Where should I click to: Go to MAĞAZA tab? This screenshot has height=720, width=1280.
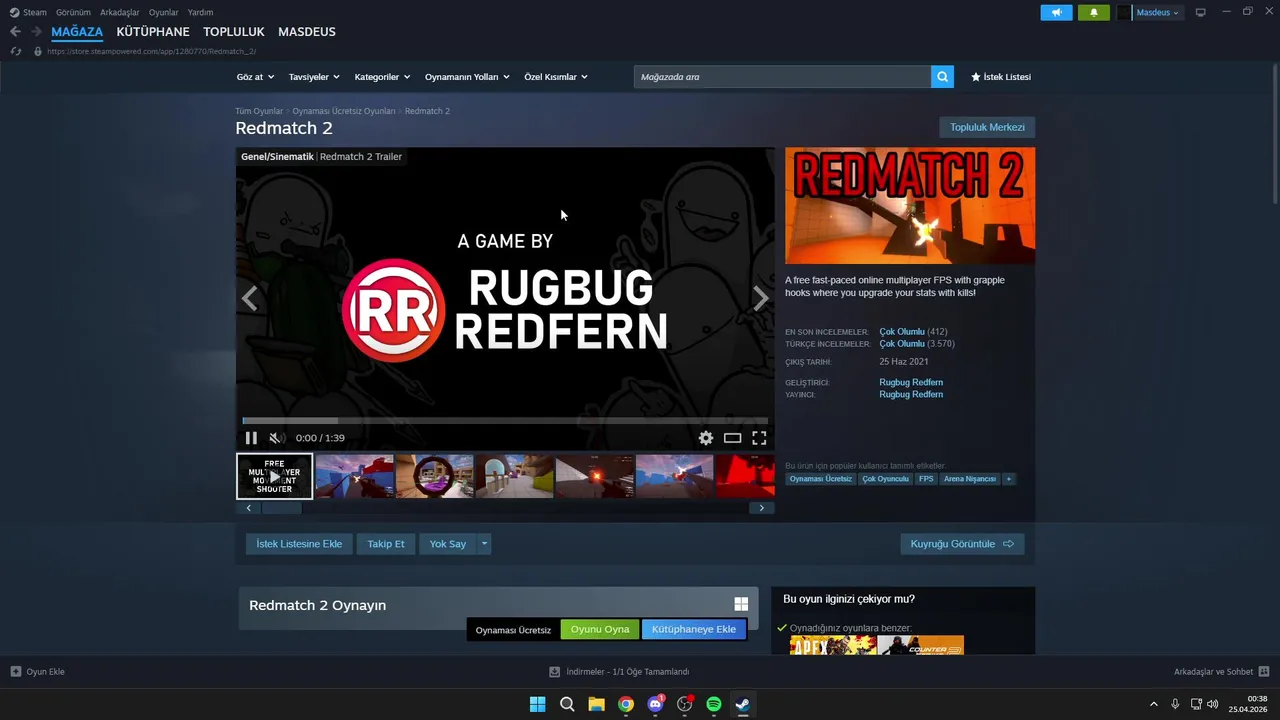[77, 32]
